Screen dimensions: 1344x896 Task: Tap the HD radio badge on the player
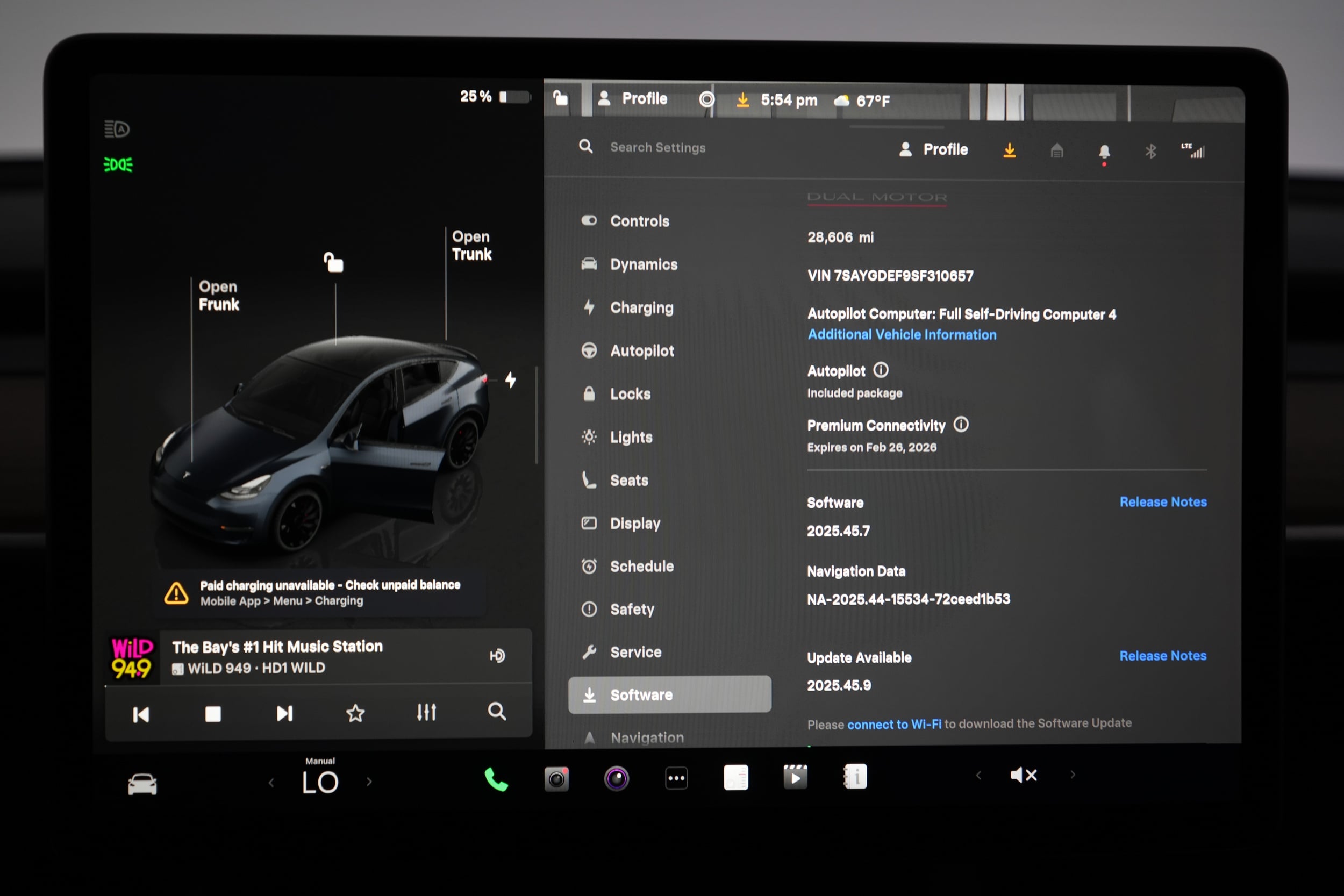click(x=497, y=655)
